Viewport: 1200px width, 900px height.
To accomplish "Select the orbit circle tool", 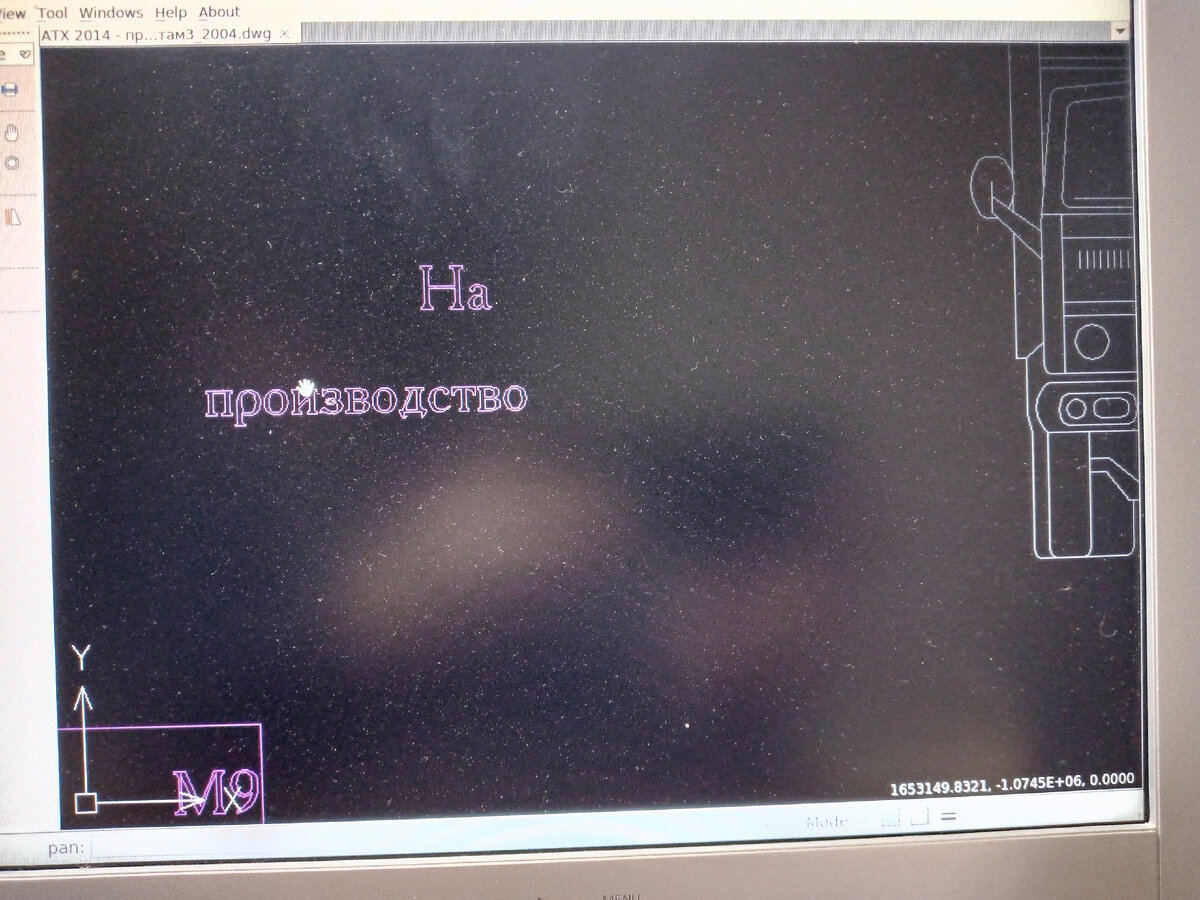I will pos(12,163).
